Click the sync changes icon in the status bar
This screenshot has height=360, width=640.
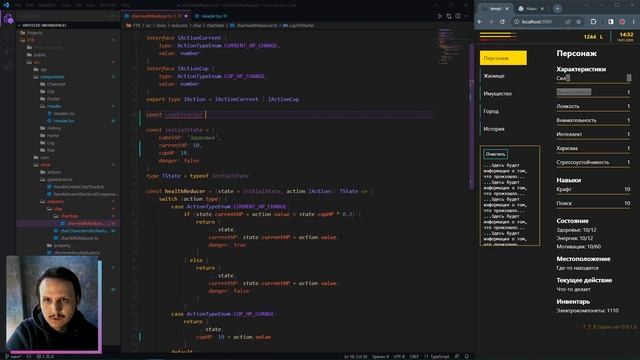pos(29,356)
